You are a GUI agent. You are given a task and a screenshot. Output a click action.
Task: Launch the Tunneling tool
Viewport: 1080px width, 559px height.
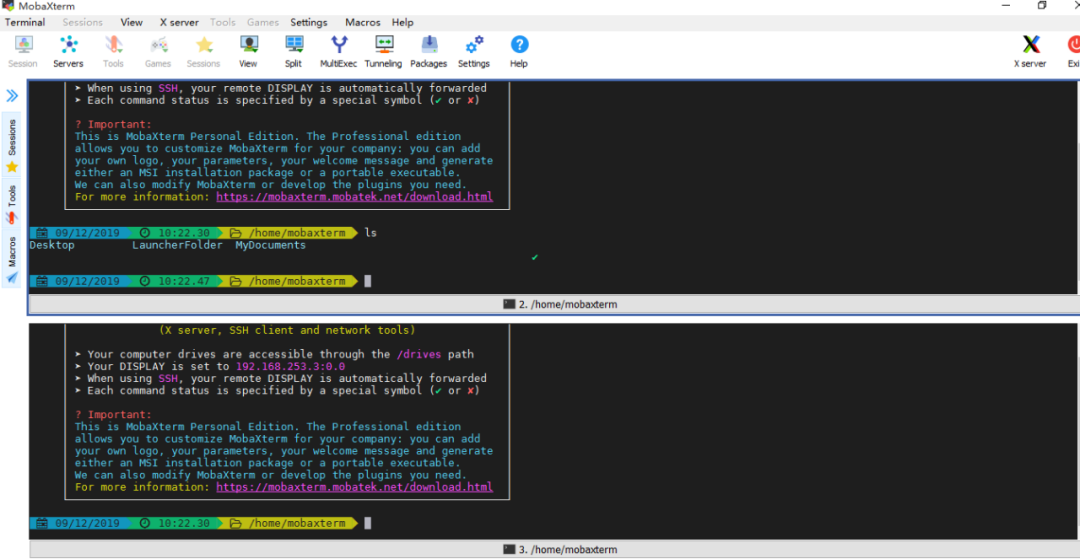tap(383, 52)
